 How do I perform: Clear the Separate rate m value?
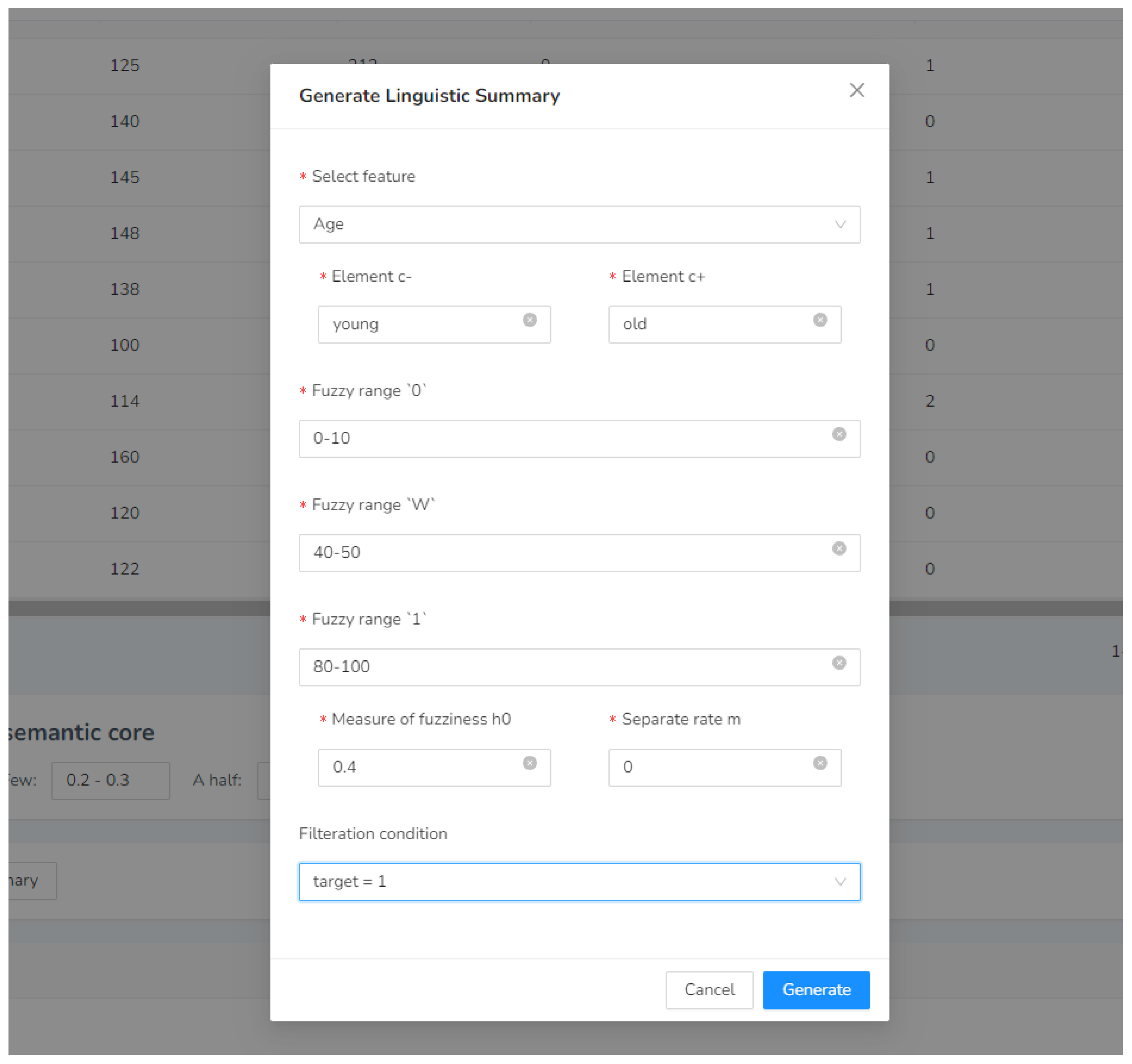820,763
